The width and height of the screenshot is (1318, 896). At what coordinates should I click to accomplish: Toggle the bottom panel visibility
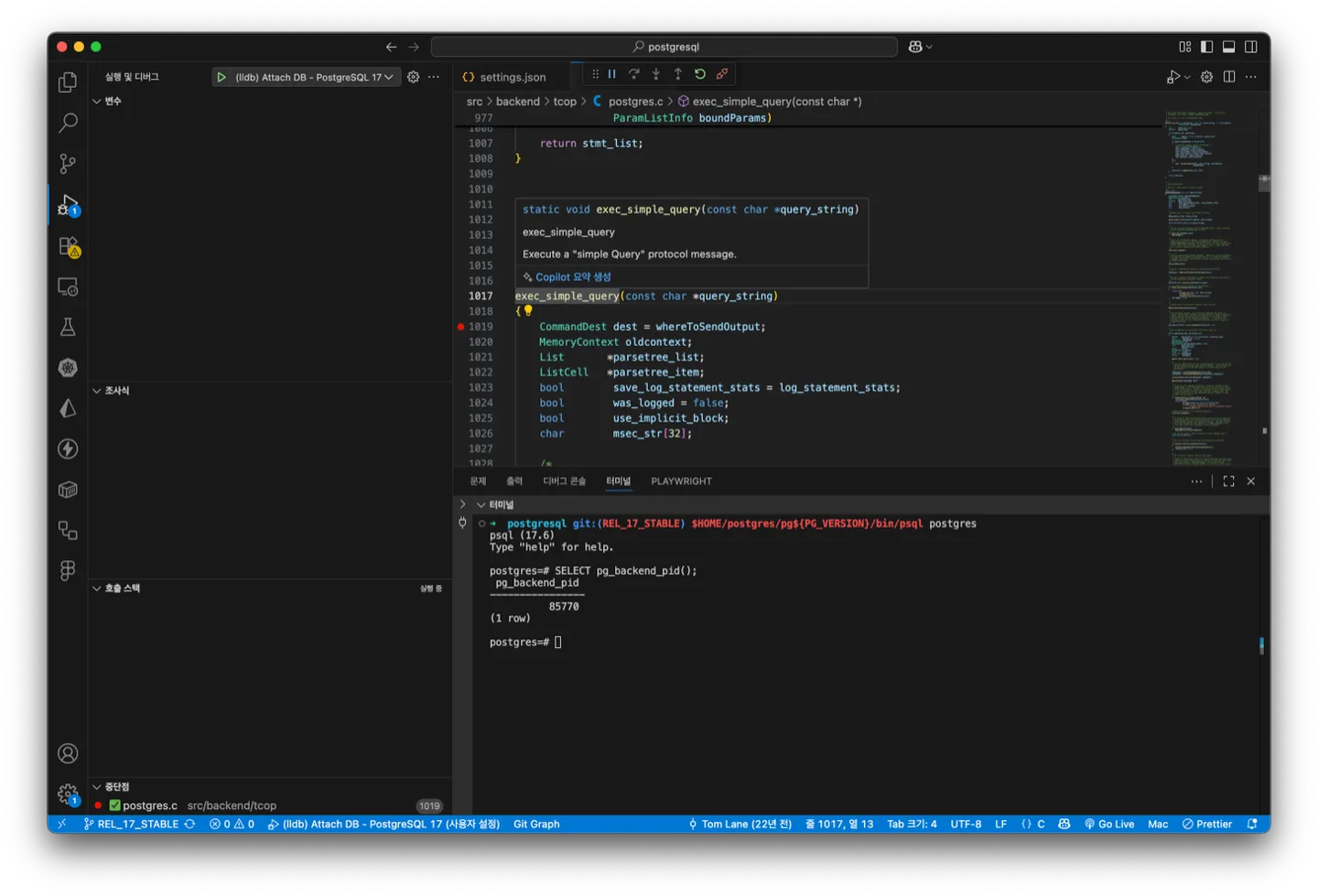1228,47
